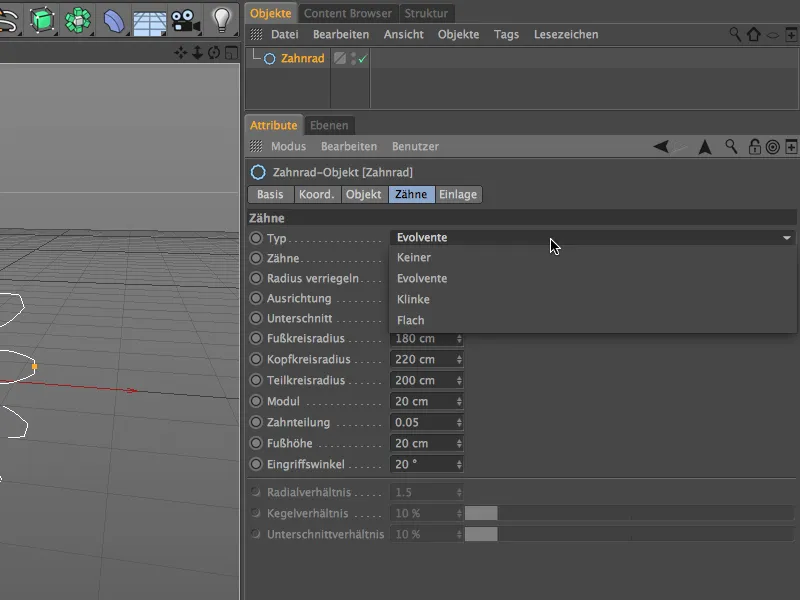Toggle animation dot for Ausrichtung
Image resolution: width=800 pixels, height=600 pixels.
tap(256, 298)
